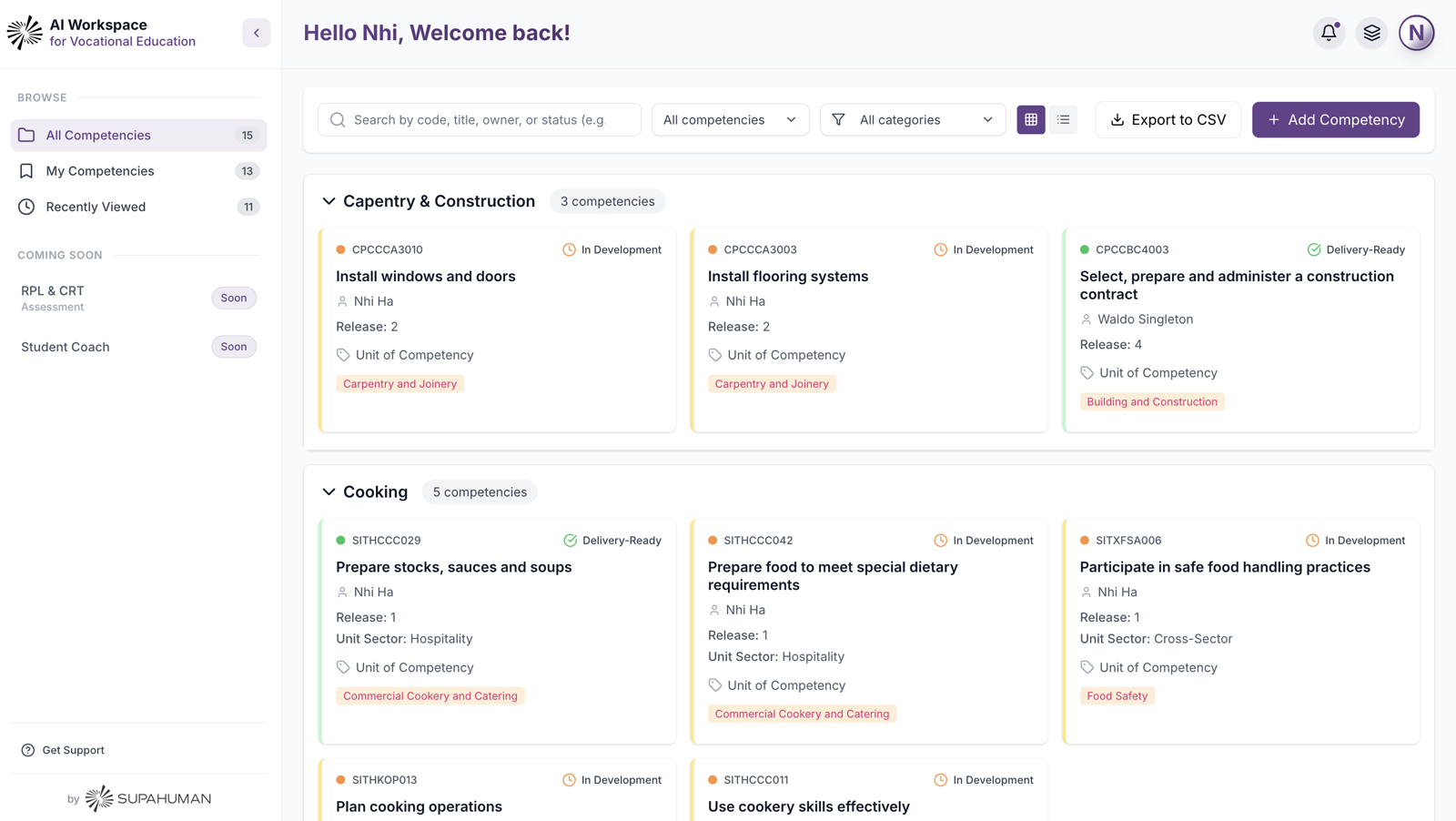
Task: Focus the search by code field
Action: point(480,120)
